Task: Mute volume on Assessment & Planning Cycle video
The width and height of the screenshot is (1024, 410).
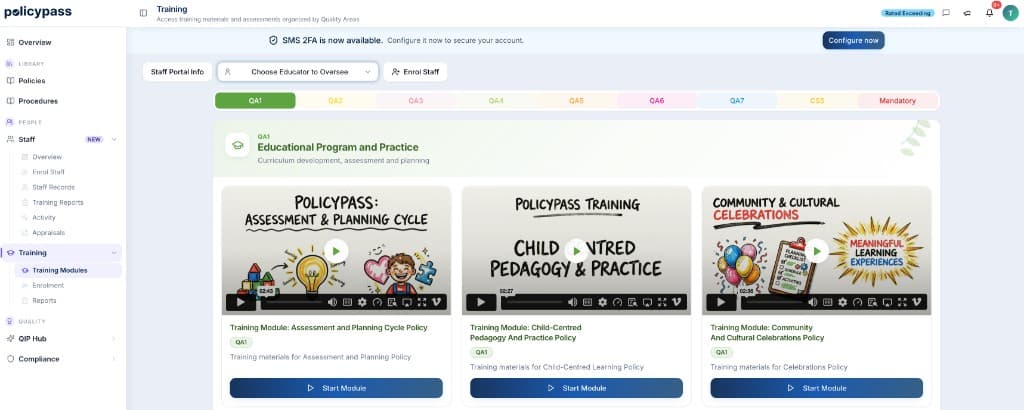Action: tap(332, 302)
